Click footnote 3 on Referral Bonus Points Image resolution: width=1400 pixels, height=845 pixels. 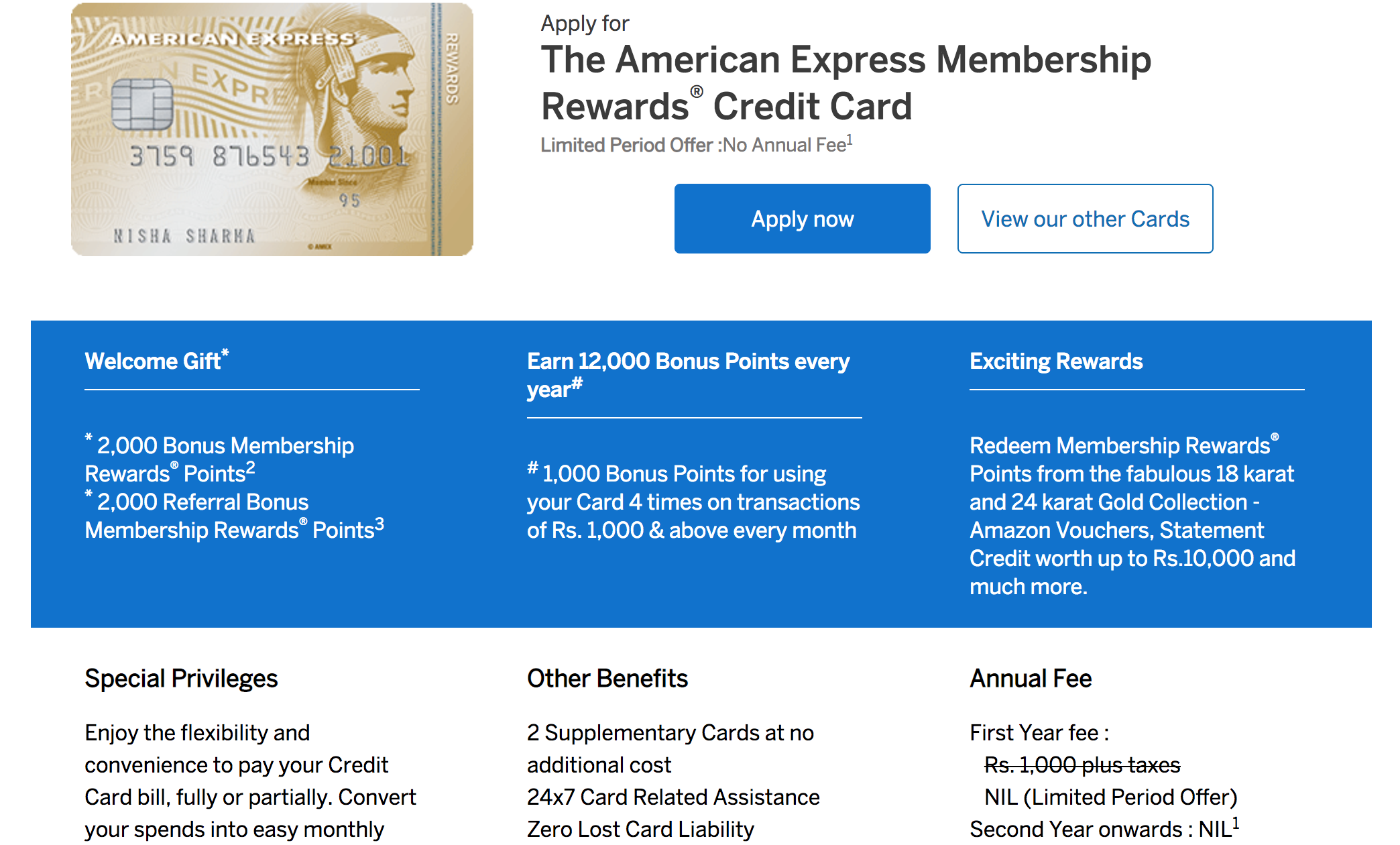[x=380, y=524]
